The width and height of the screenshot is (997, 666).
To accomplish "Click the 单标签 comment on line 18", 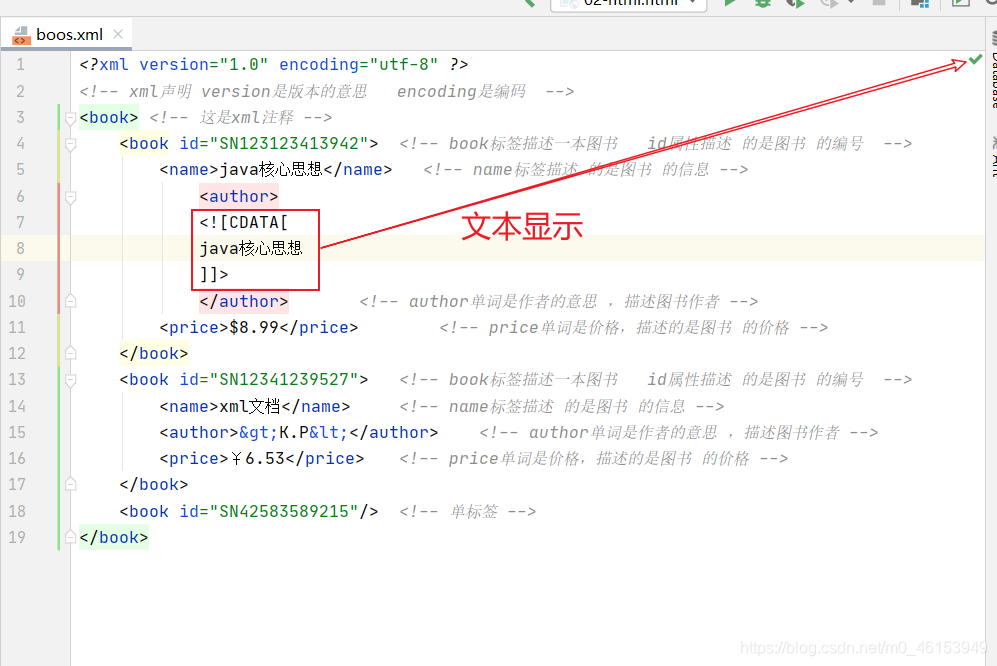I will point(467,511).
